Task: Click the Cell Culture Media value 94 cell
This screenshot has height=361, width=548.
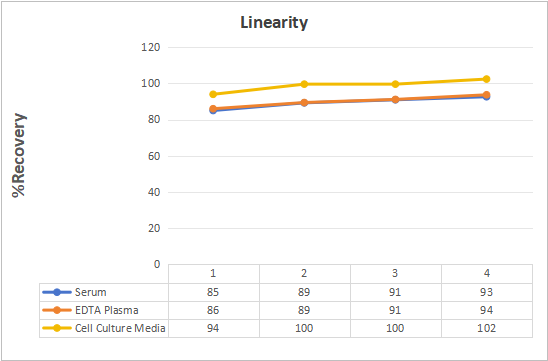Action: pos(214,328)
